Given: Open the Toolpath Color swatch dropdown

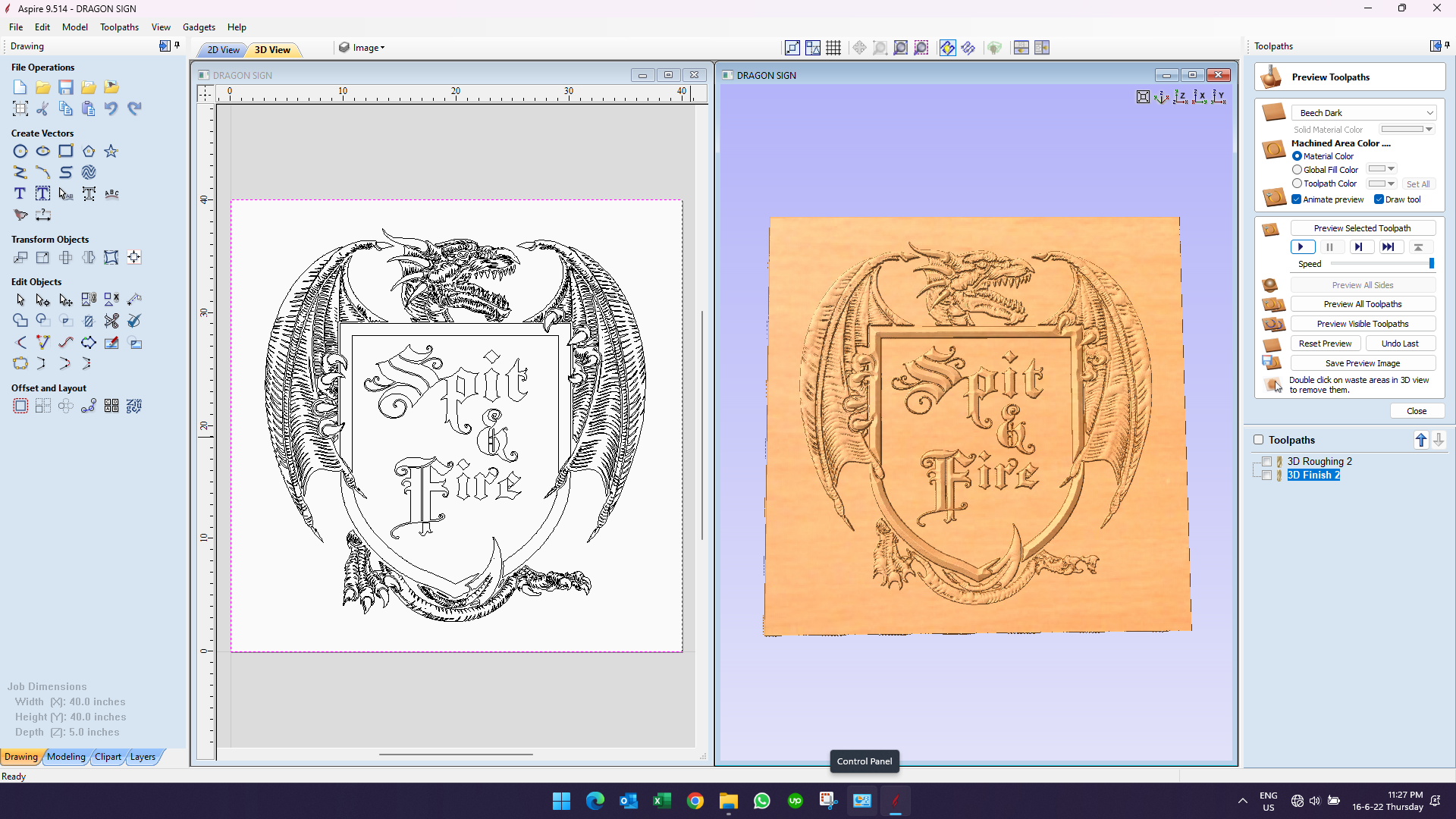Looking at the screenshot, I should [1391, 184].
